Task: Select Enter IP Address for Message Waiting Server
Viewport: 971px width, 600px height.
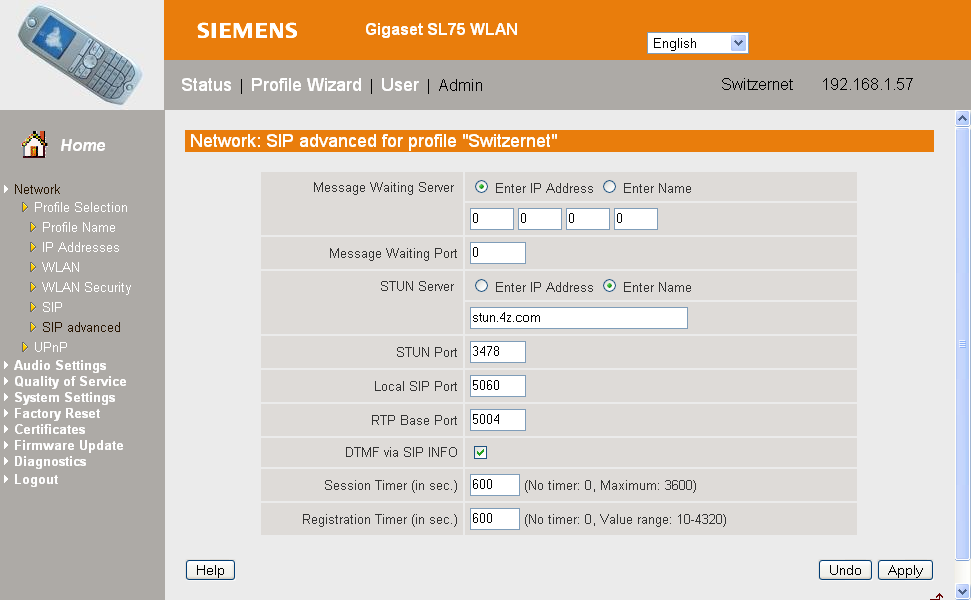Action: (x=481, y=186)
